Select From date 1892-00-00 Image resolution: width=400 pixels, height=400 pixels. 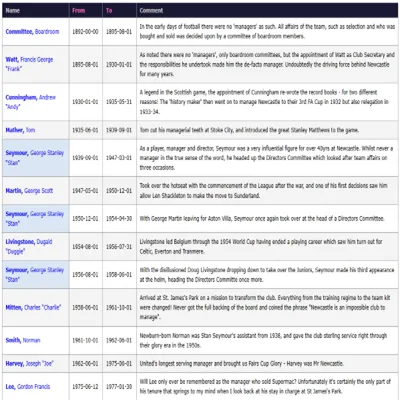85,32
